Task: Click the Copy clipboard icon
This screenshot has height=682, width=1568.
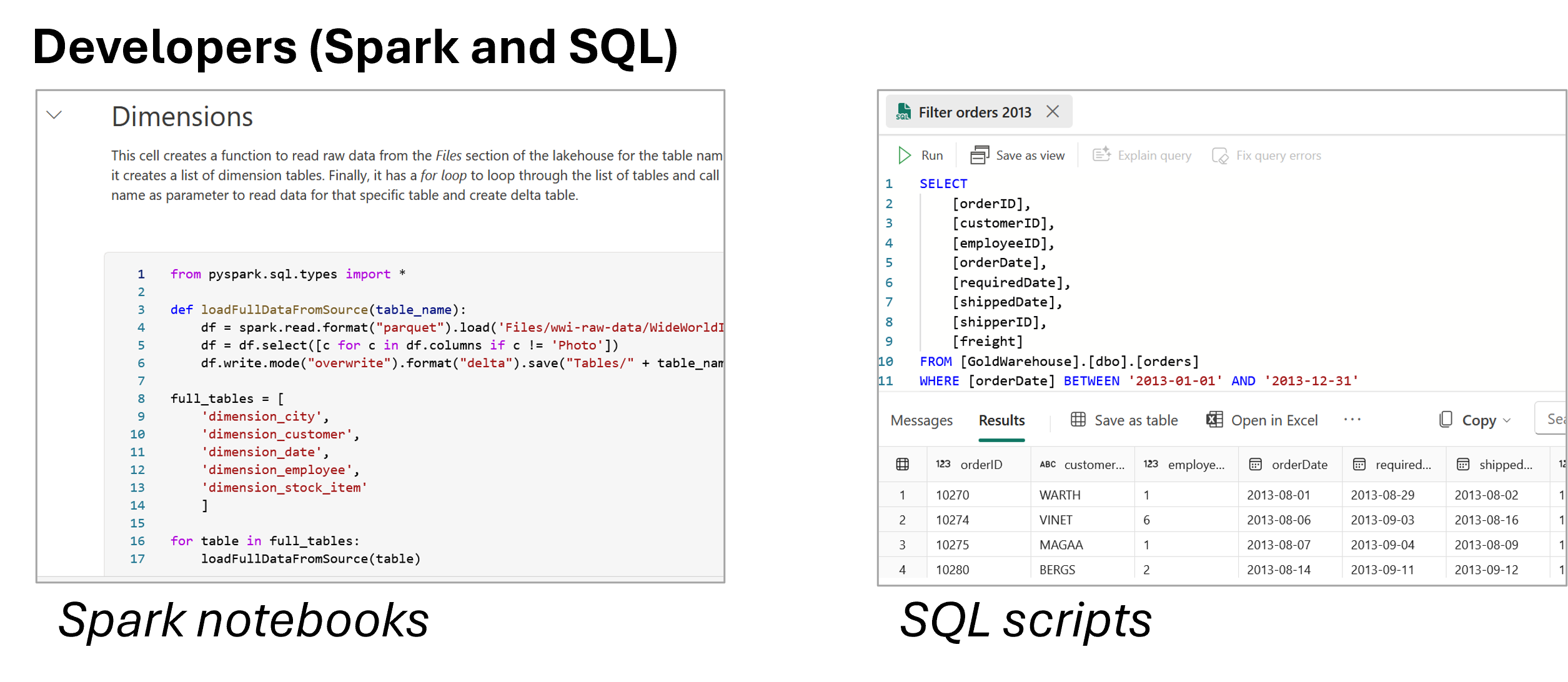Action: pos(1446,420)
